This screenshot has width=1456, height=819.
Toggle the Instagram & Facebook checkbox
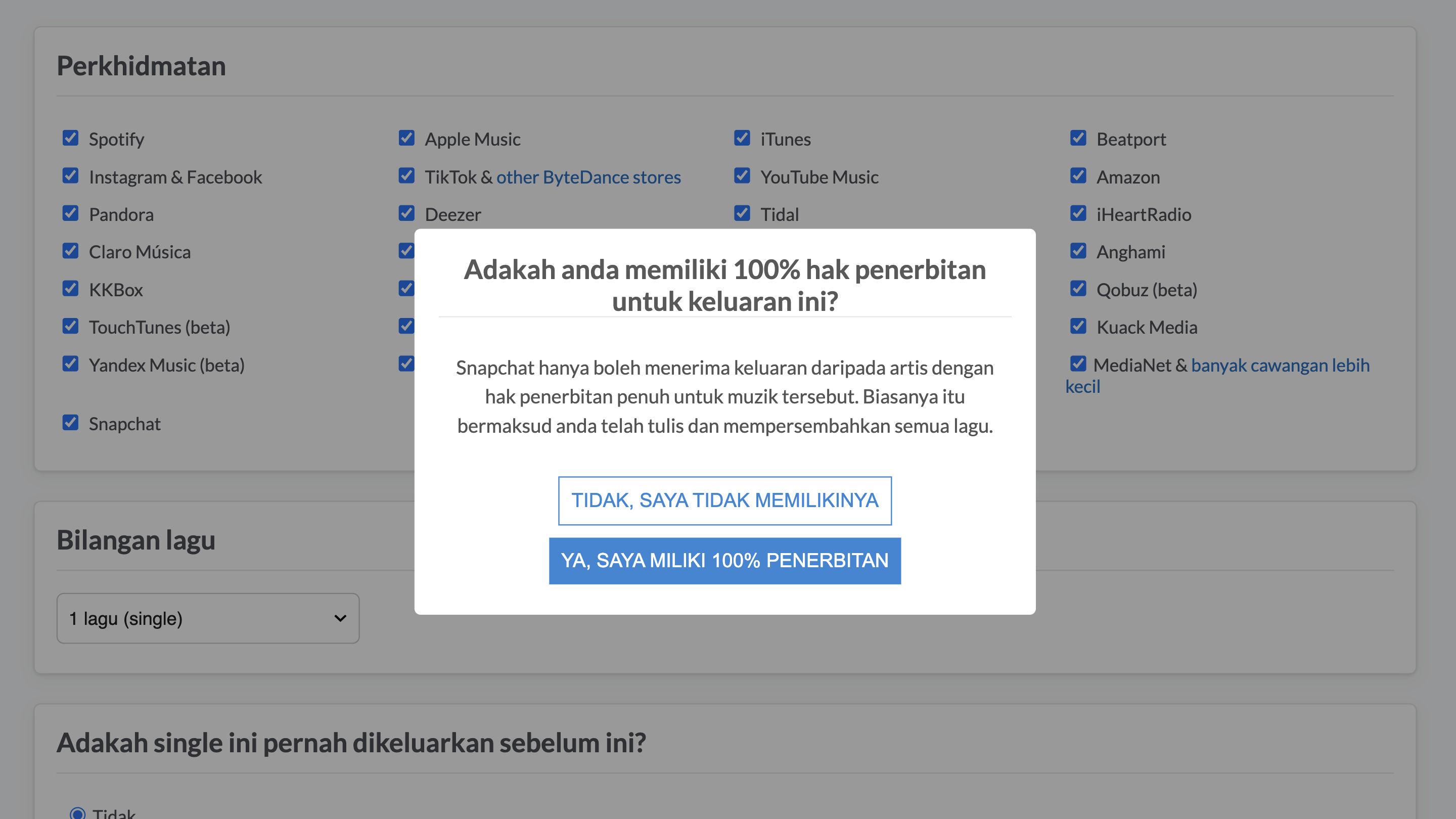pos(70,176)
